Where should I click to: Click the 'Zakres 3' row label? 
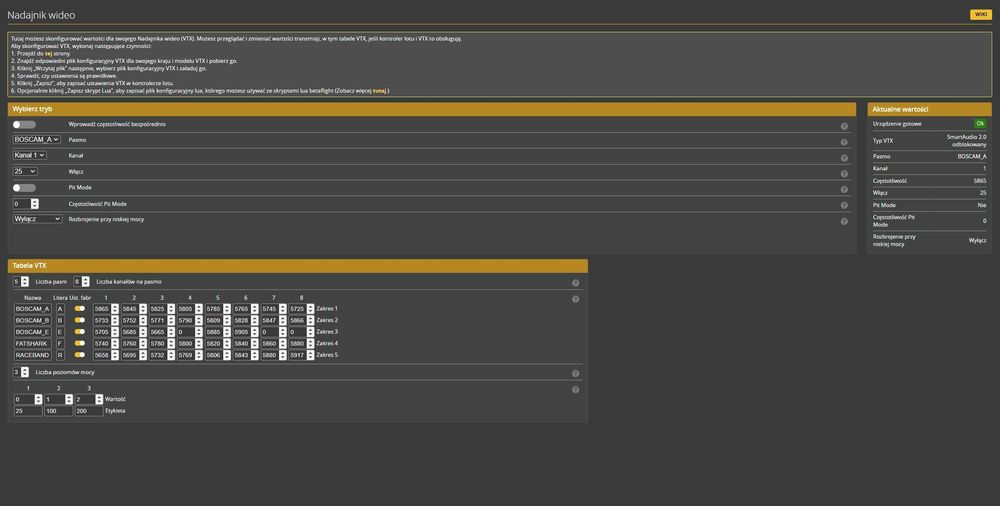click(327, 332)
